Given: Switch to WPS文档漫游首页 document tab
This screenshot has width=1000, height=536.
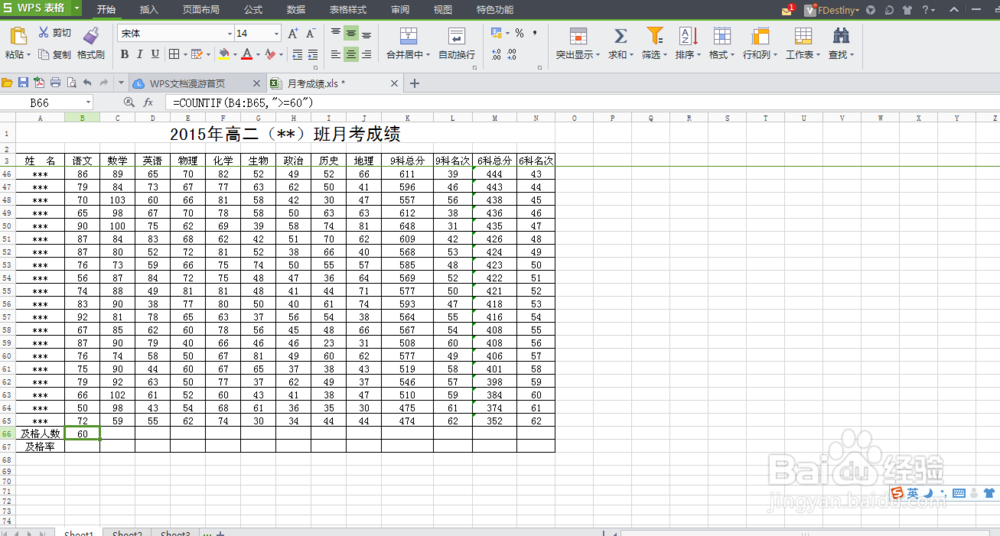Looking at the screenshot, I should [x=196, y=84].
